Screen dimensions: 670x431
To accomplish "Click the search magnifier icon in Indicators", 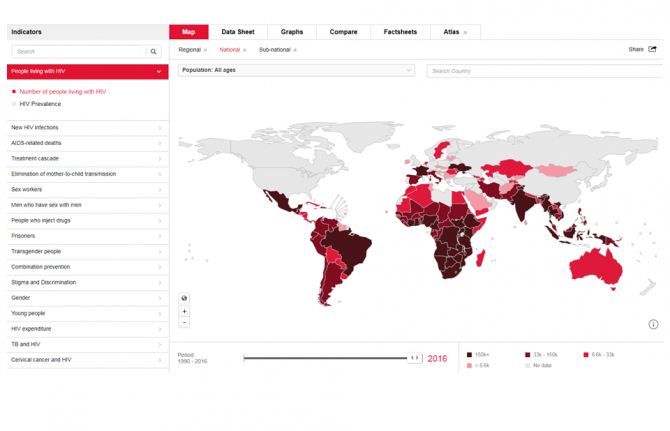I will click(x=153, y=51).
